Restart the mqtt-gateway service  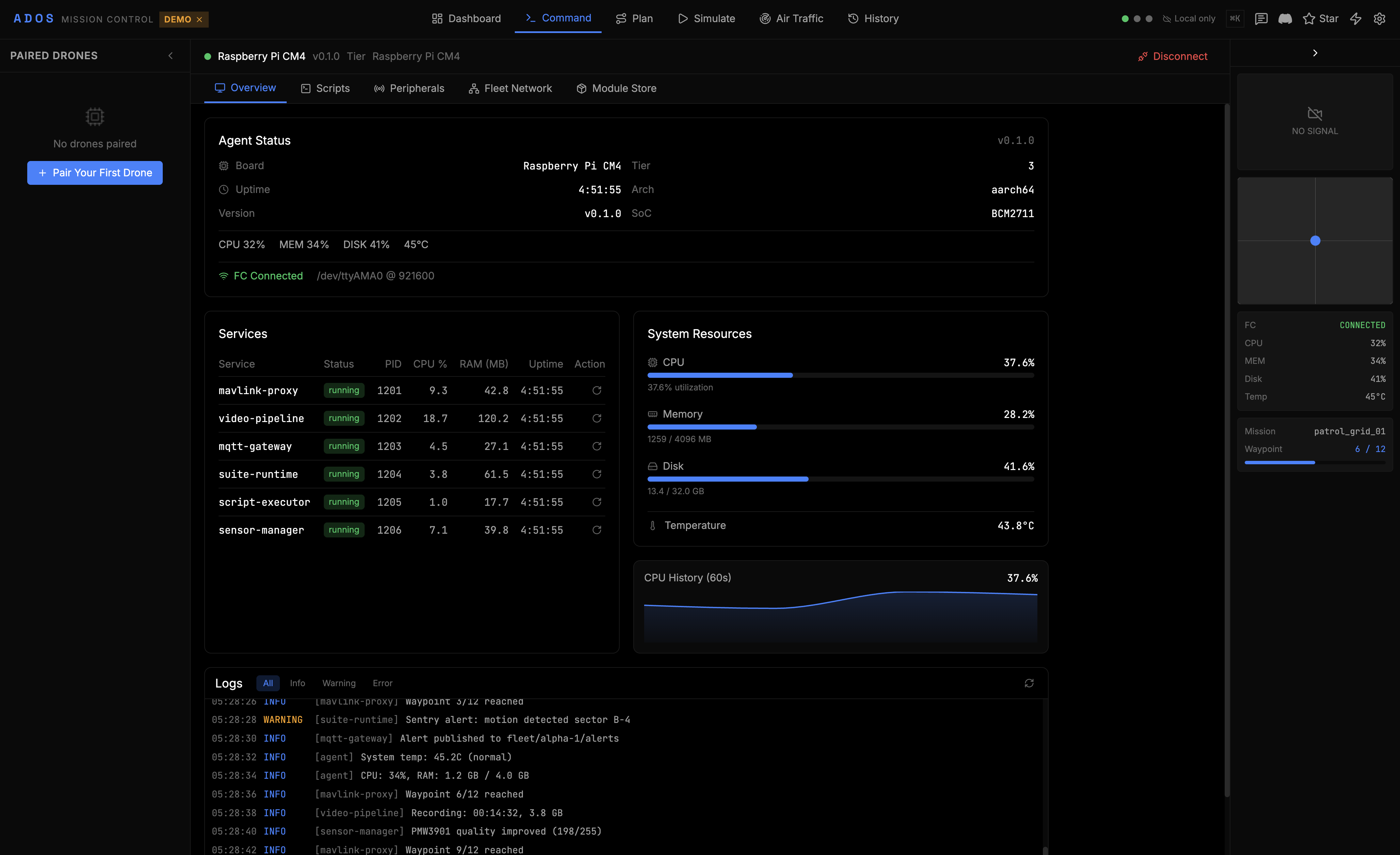596,446
